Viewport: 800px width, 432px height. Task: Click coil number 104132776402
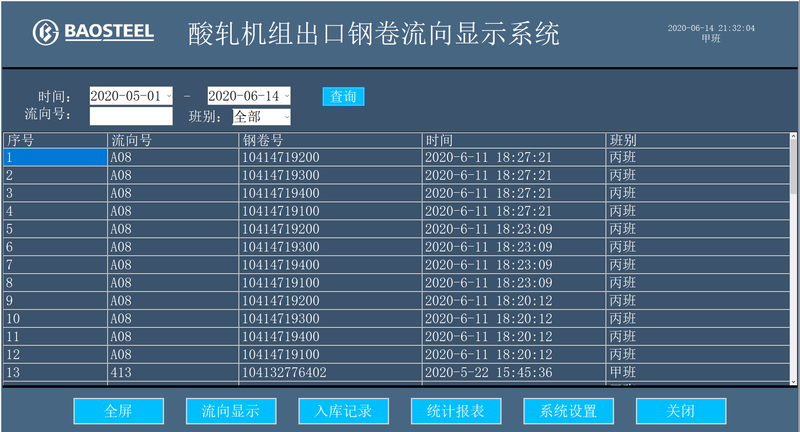tap(331, 372)
